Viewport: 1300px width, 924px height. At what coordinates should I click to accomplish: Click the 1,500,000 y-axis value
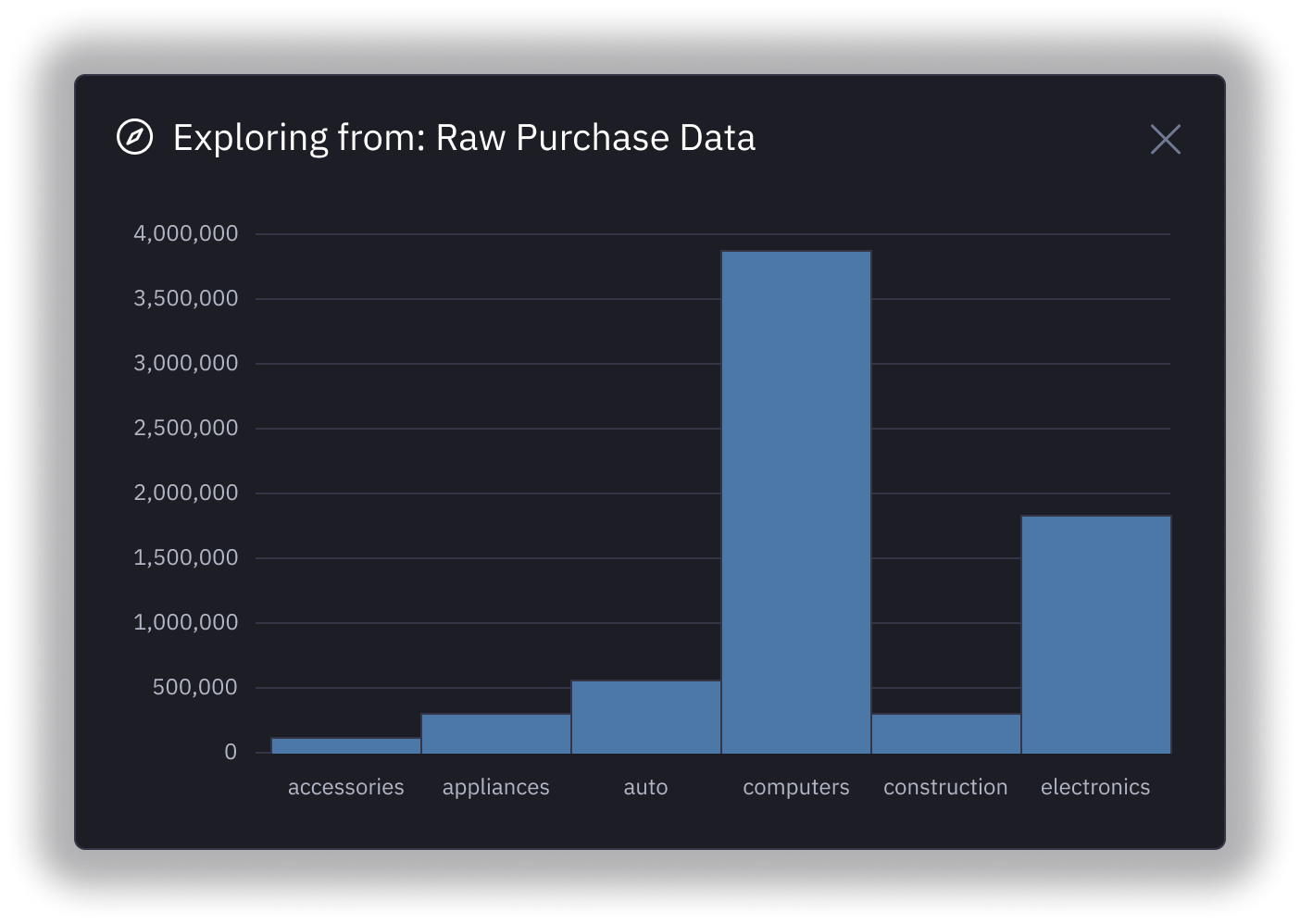click(x=186, y=557)
